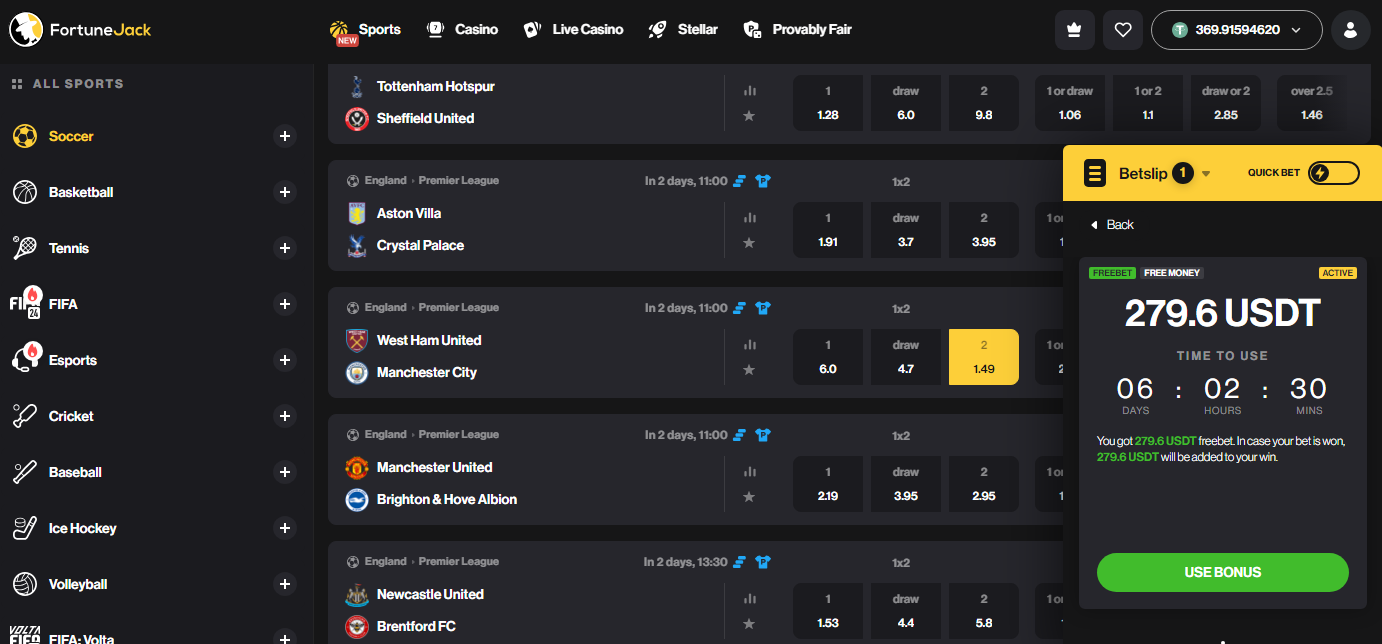View statistics icon for Aston Villa match
Viewport: 1382px width, 644px height.
pyautogui.click(x=749, y=217)
